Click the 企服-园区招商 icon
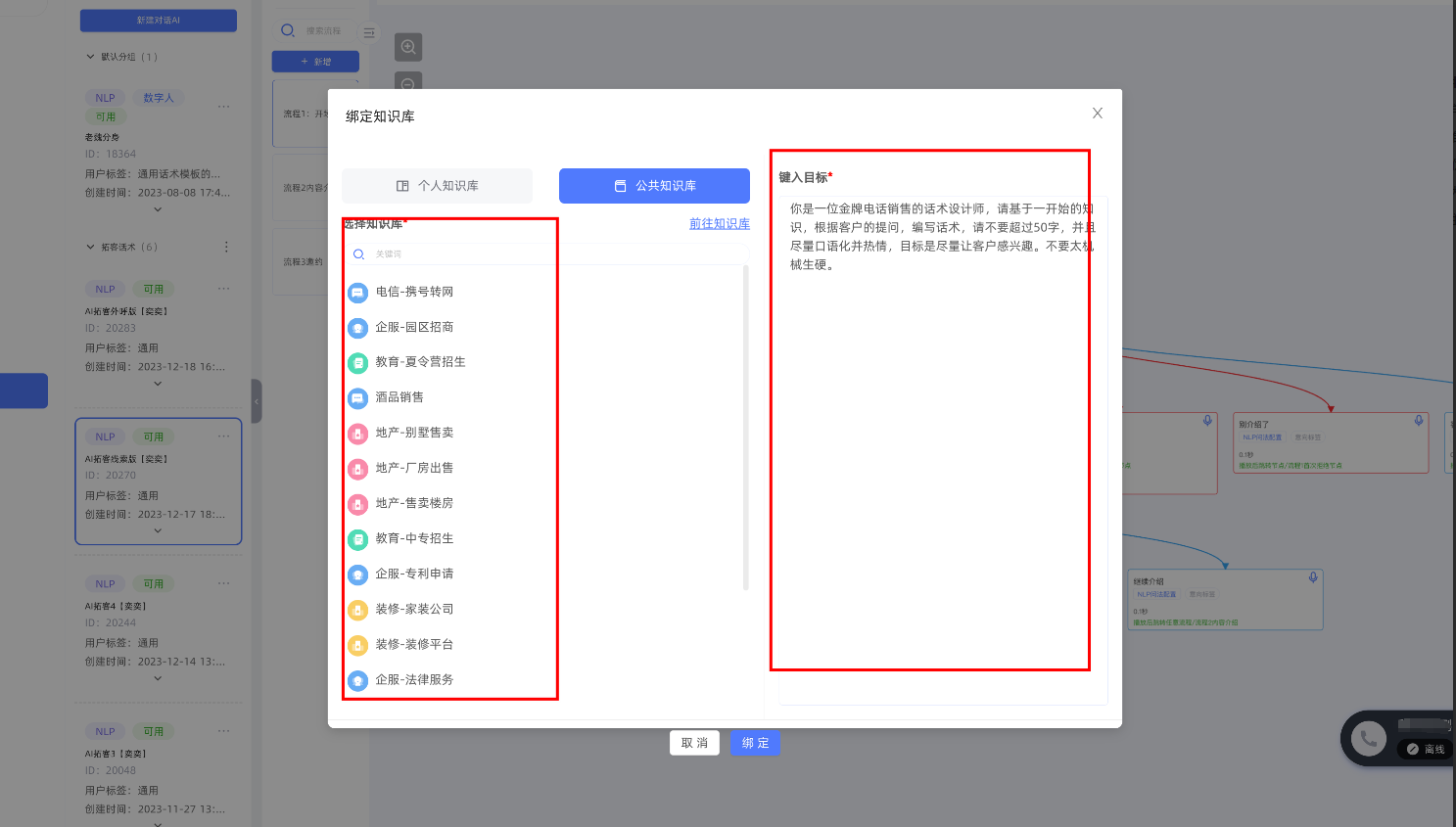Image resolution: width=1456 pixels, height=827 pixels. 358,327
